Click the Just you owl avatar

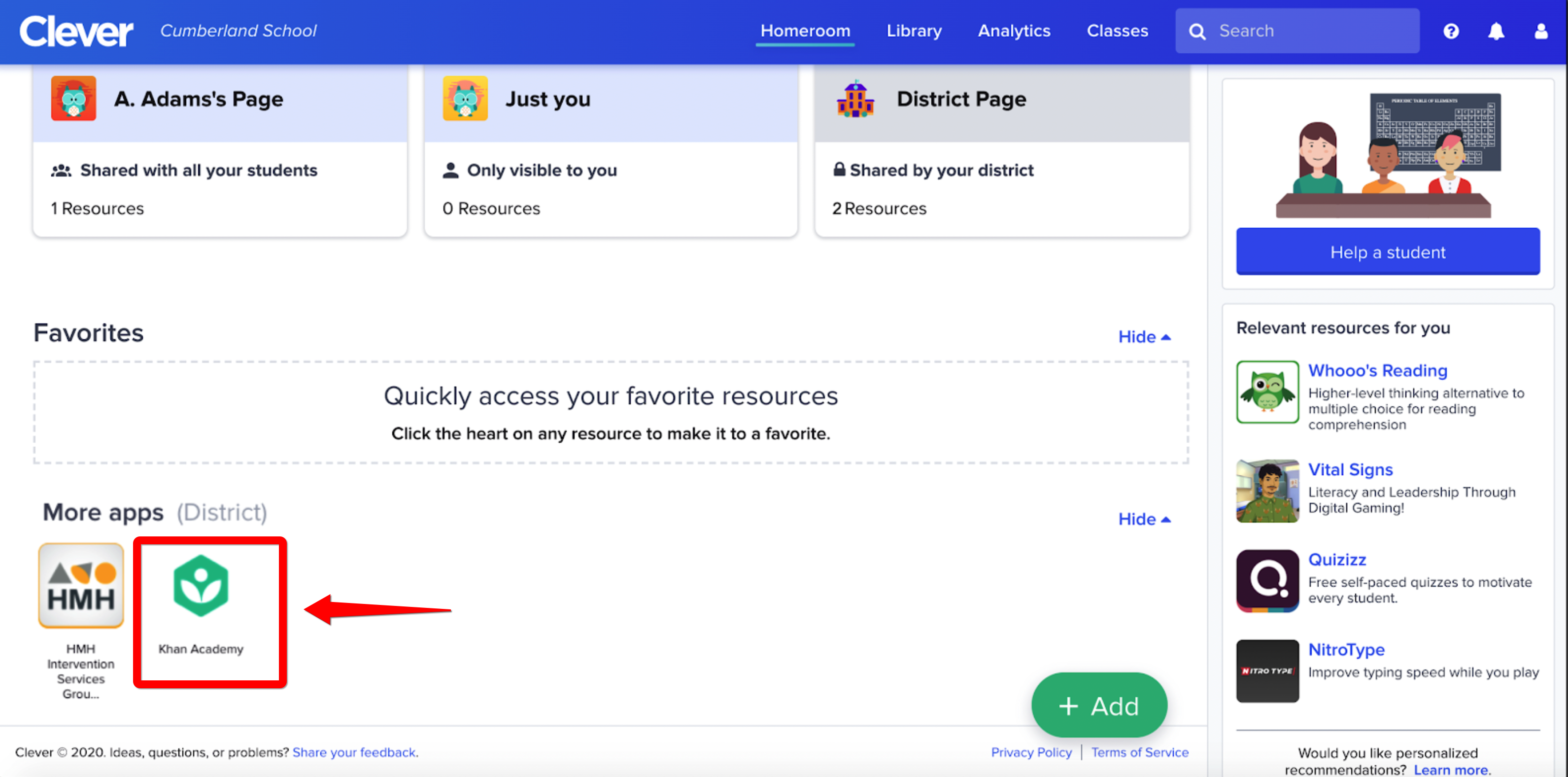465,99
